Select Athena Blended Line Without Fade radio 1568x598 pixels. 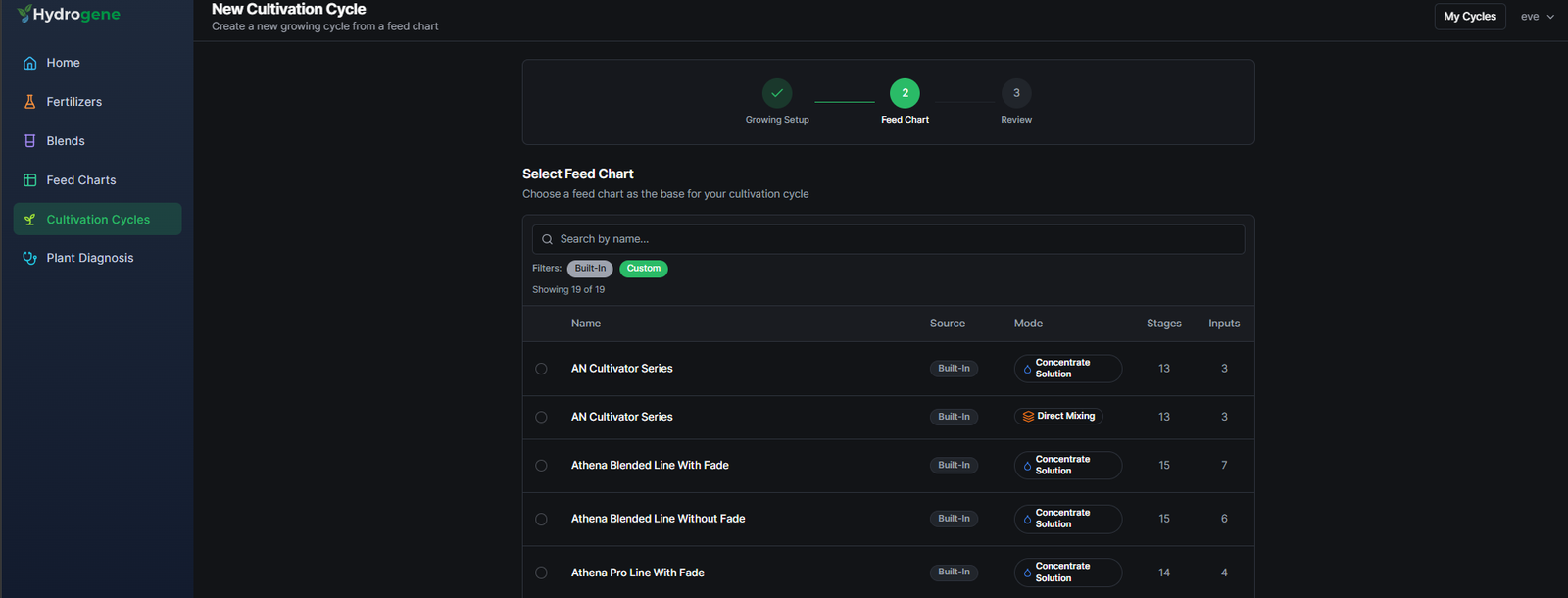(541, 519)
